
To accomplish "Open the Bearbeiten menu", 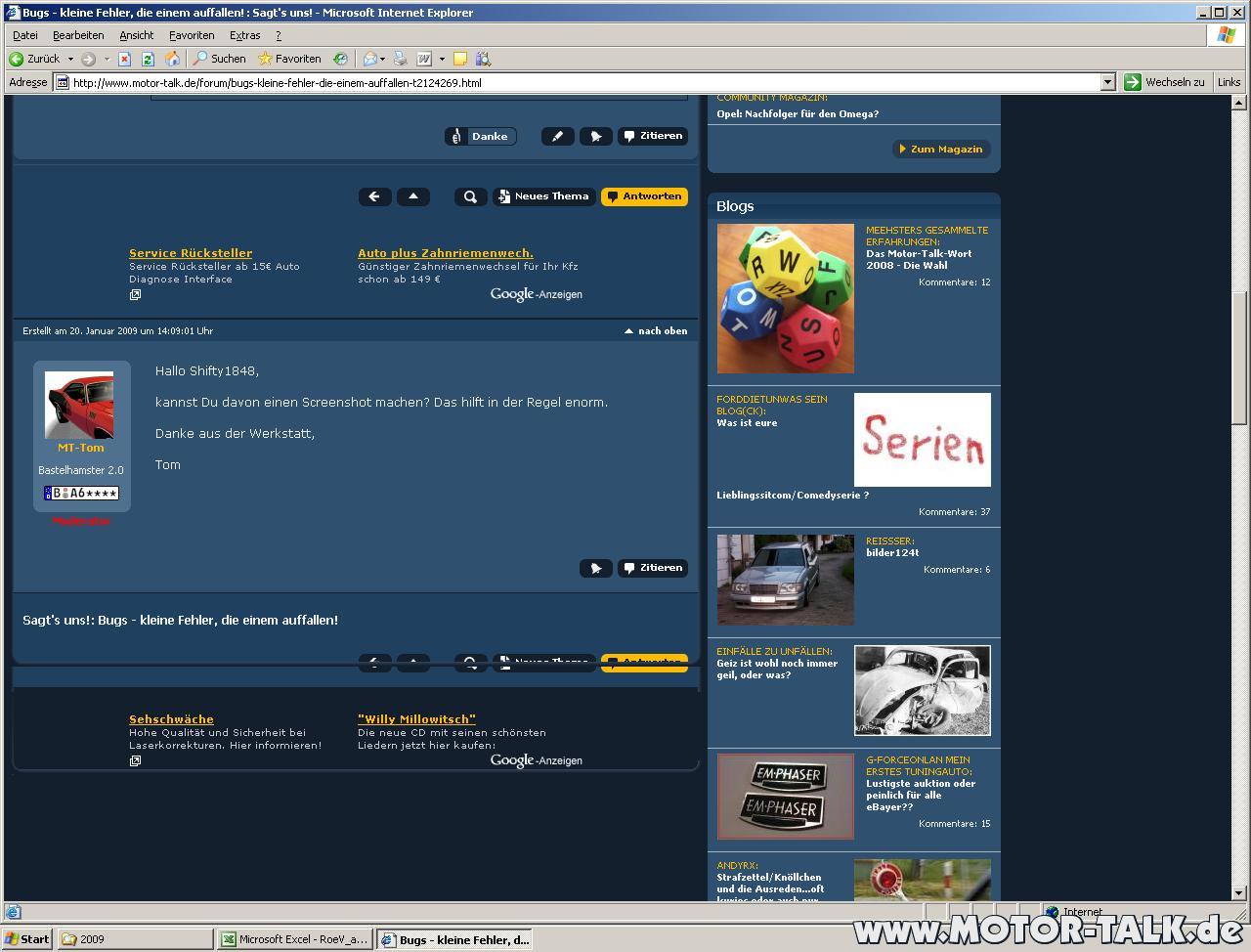I will 78,35.
